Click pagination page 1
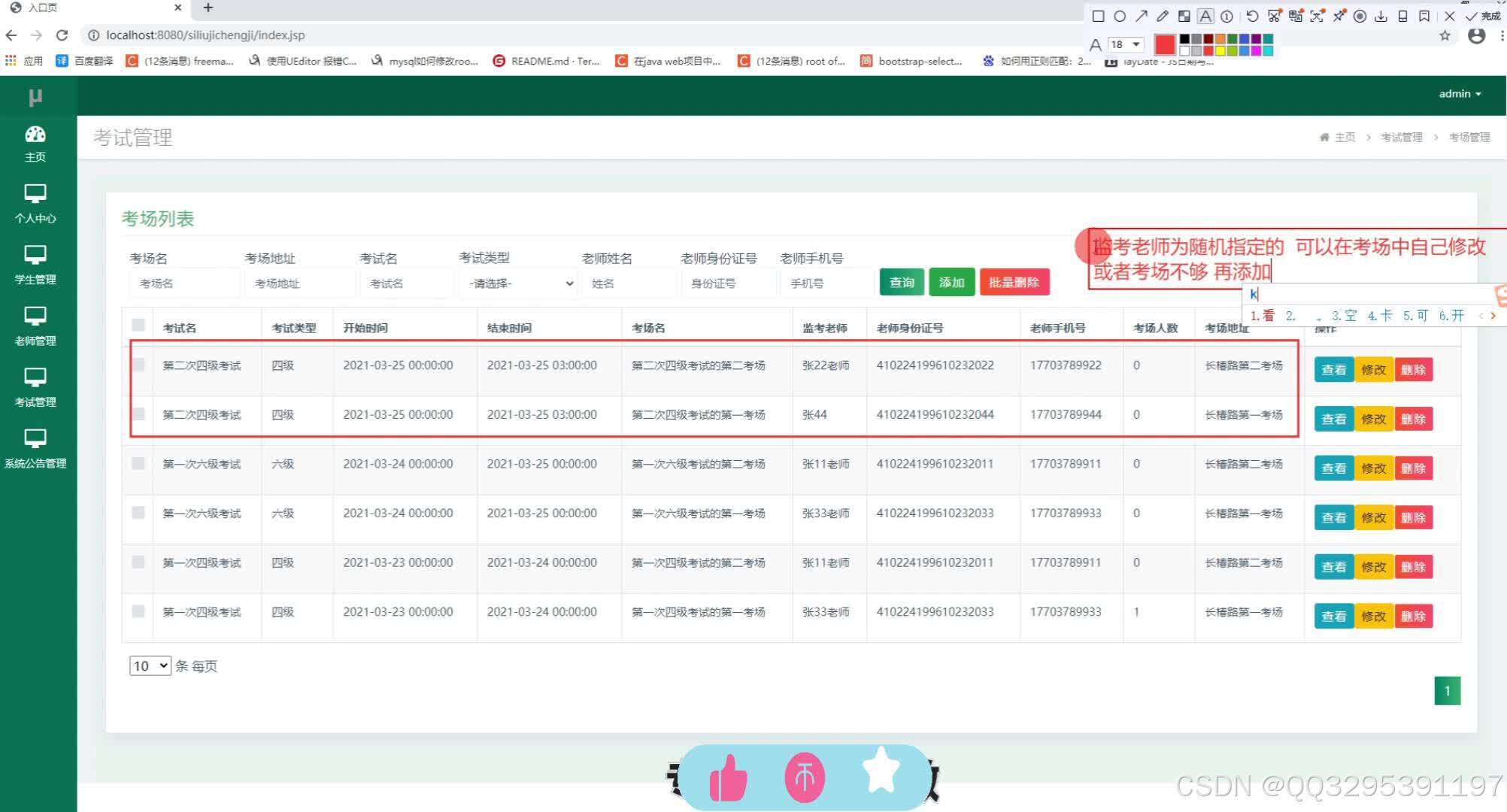 [1447, 691]
